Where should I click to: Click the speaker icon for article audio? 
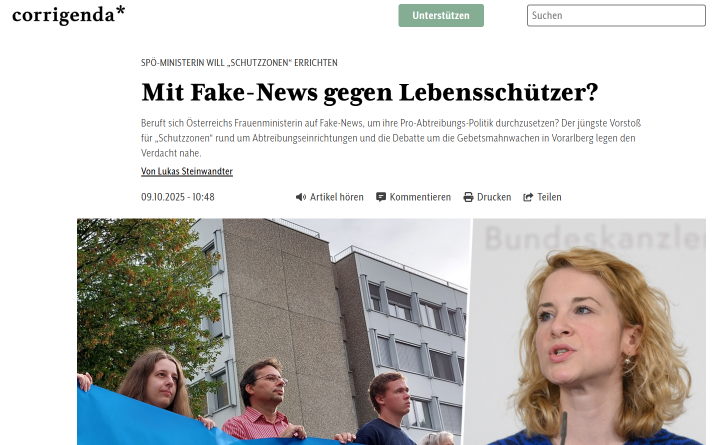coord(301,197)
